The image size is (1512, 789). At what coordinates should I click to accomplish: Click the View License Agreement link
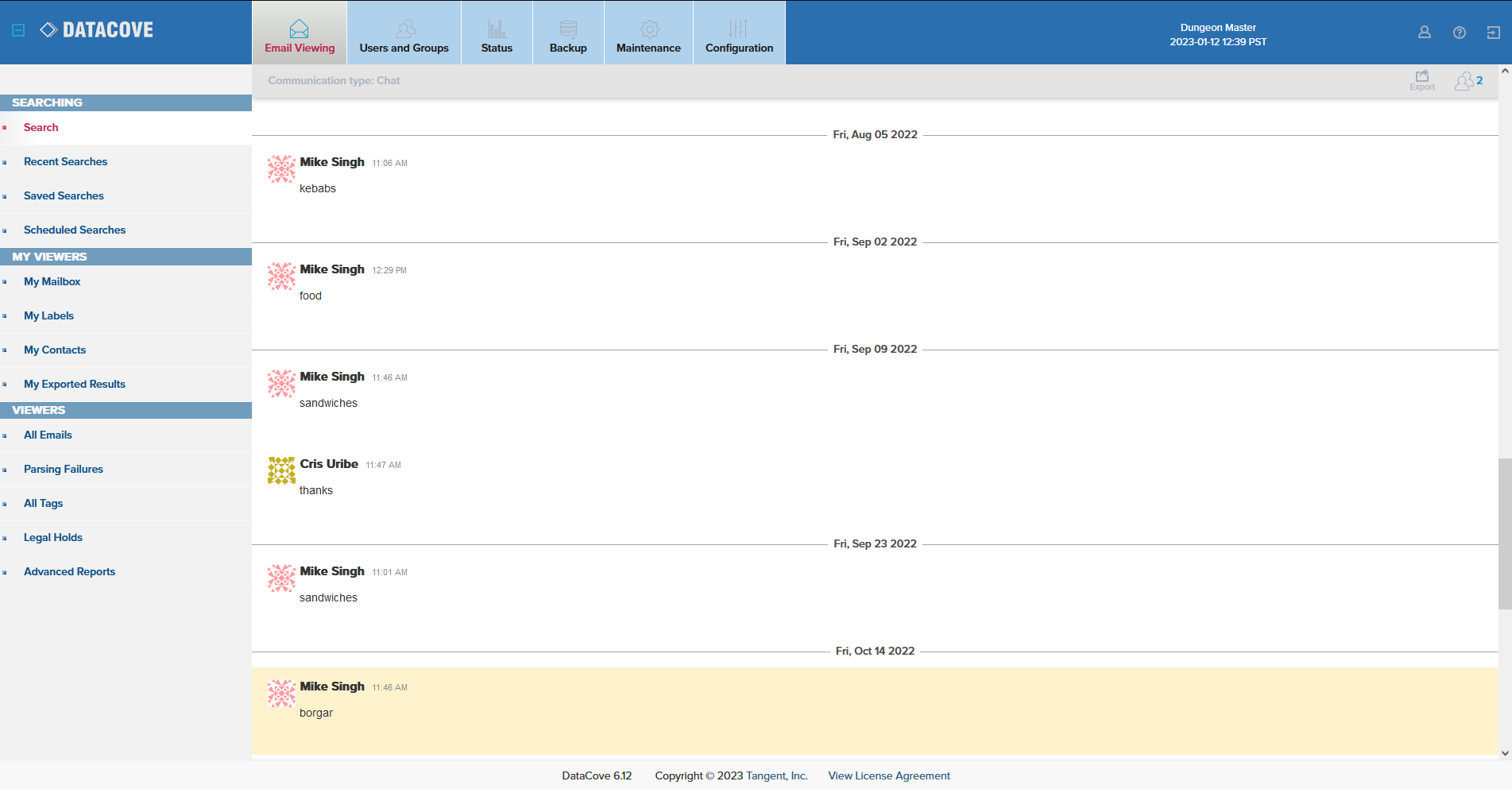(888, 775)
